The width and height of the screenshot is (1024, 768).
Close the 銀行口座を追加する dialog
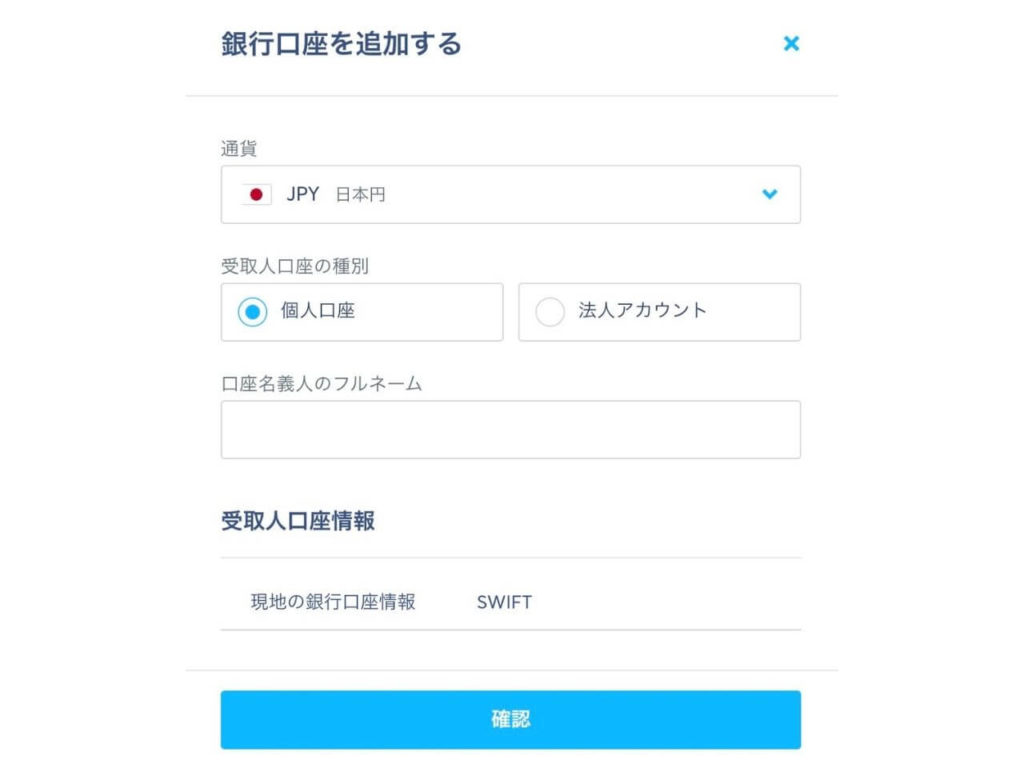point(791,44)
